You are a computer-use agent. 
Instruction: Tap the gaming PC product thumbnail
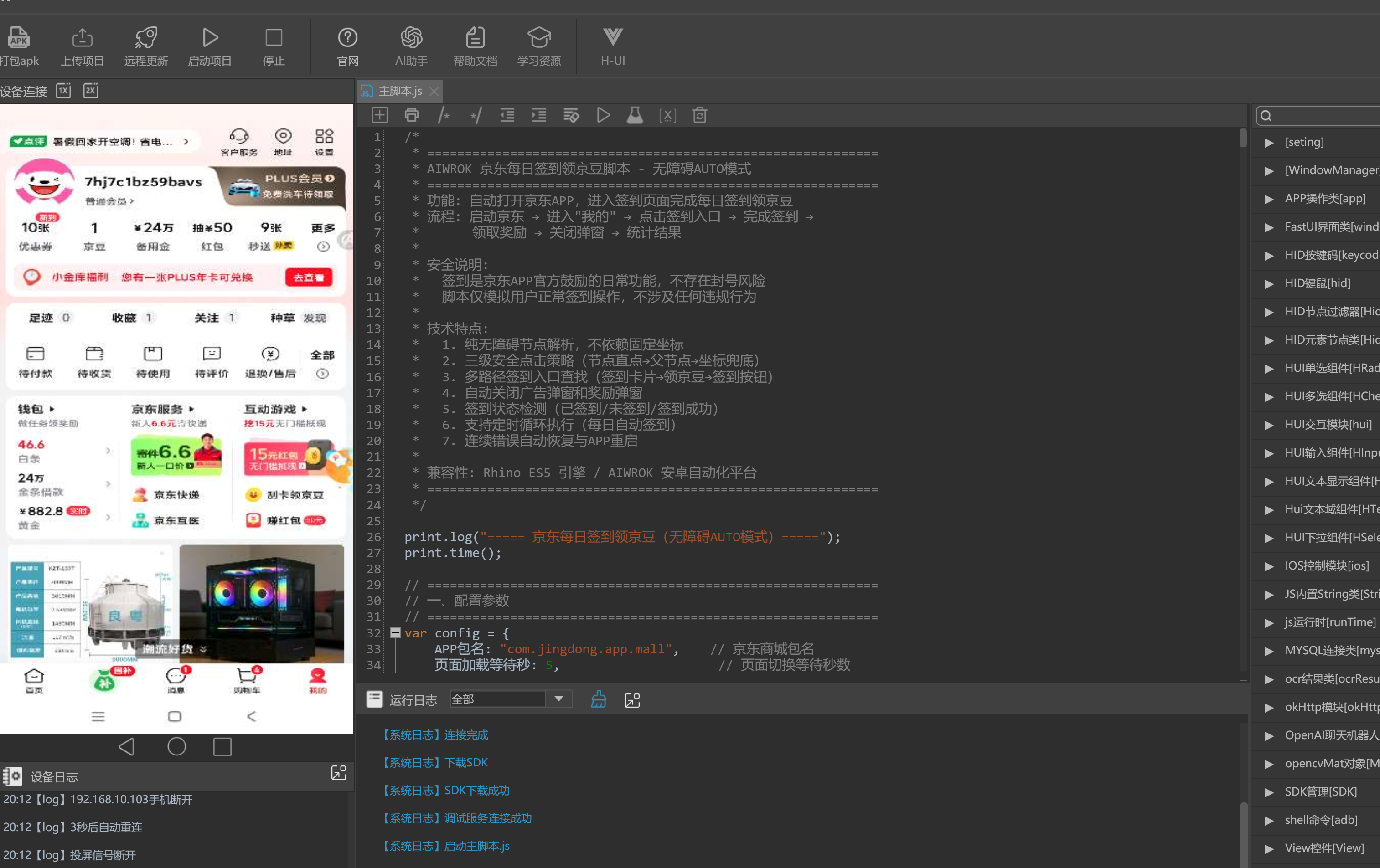coord(262,603)
